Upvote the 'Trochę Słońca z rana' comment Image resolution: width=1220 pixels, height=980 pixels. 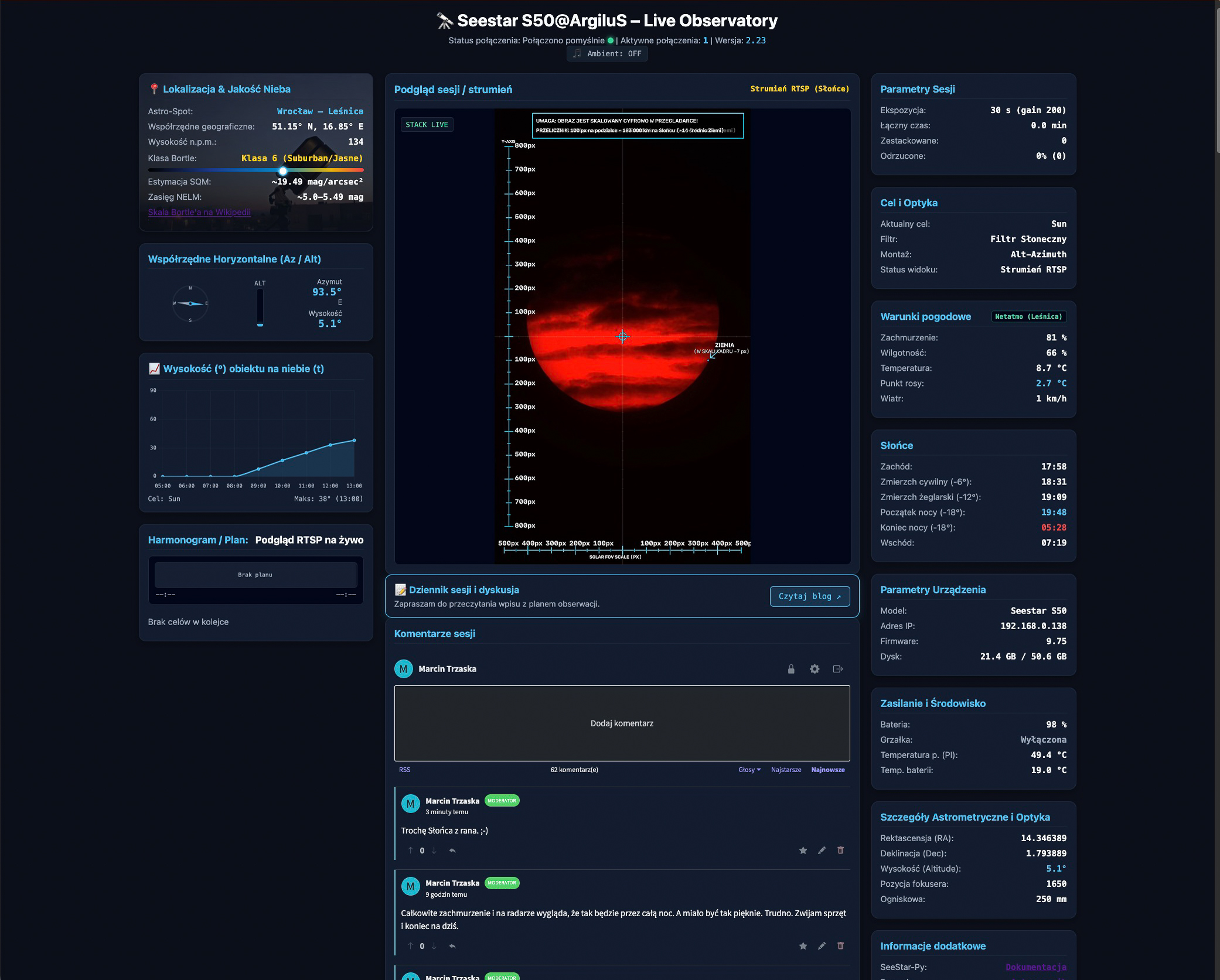[410, 851]
